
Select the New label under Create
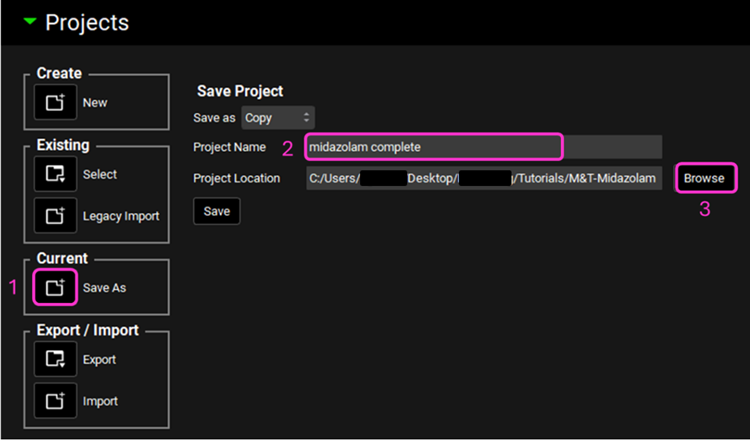tap(95, 103)
